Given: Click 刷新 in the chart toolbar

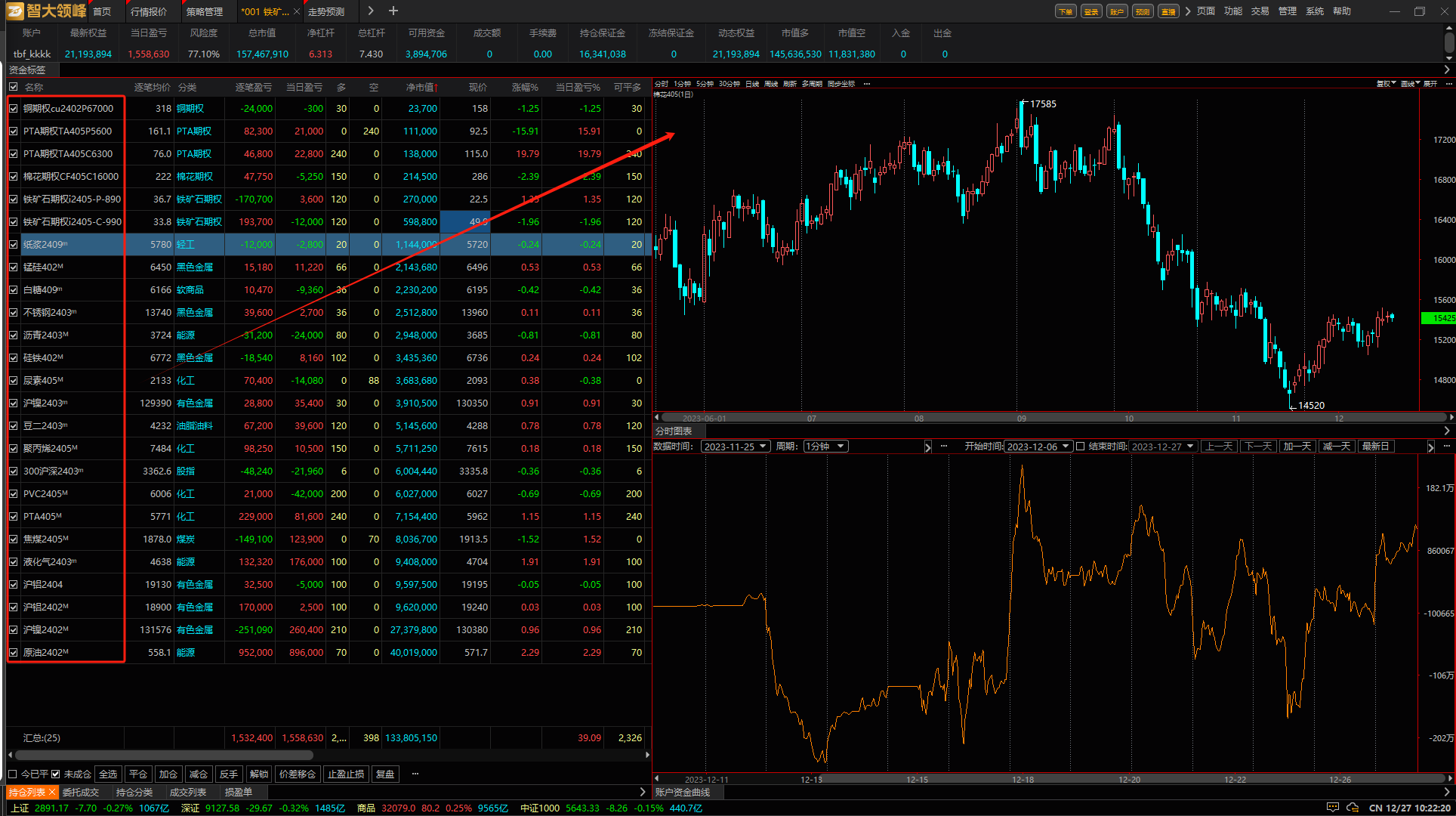Looking at the screenshot, I should 790,84.
